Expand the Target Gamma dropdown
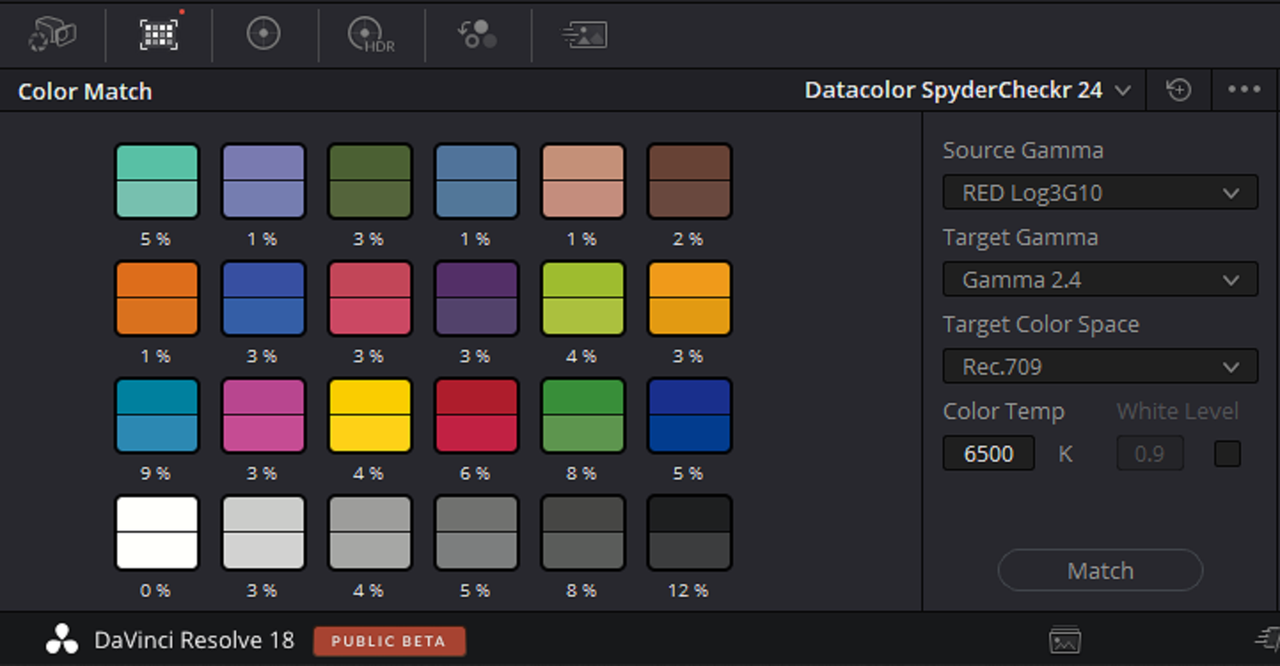The width and height of the screenshot is (1280, 666). [x=1100, y=279]
